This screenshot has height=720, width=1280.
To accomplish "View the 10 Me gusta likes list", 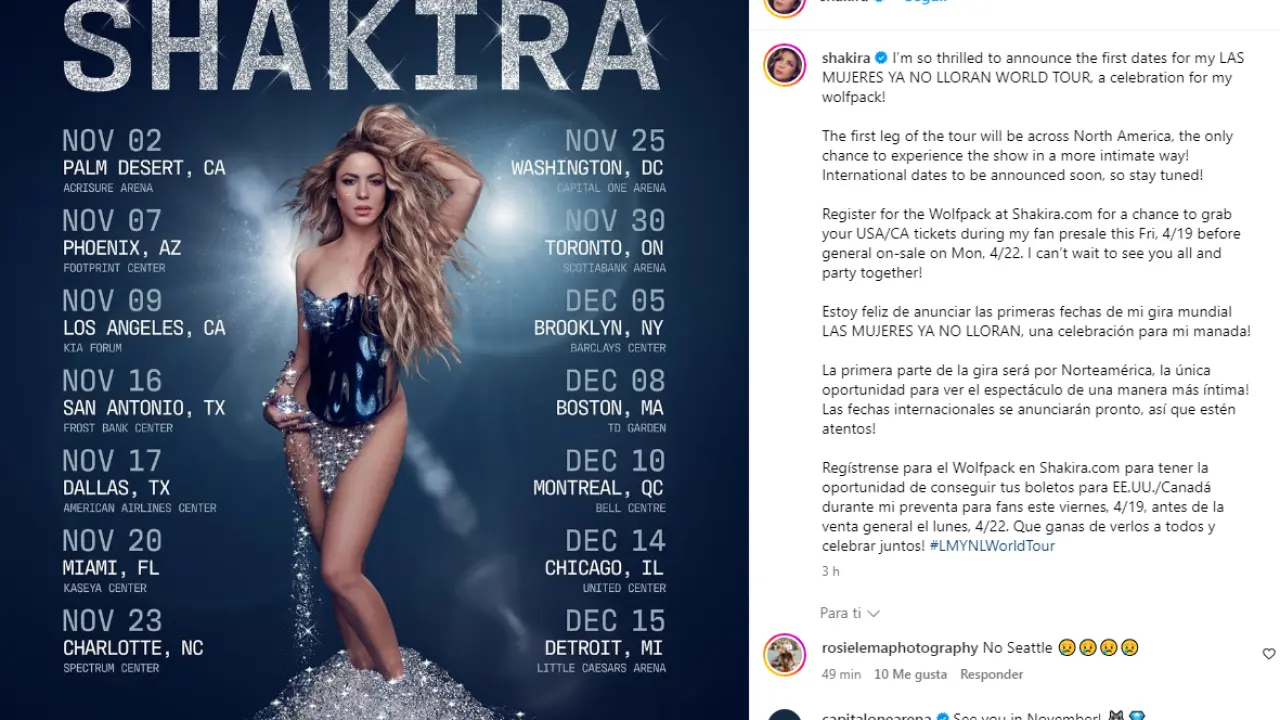I will tap(910, 674).
